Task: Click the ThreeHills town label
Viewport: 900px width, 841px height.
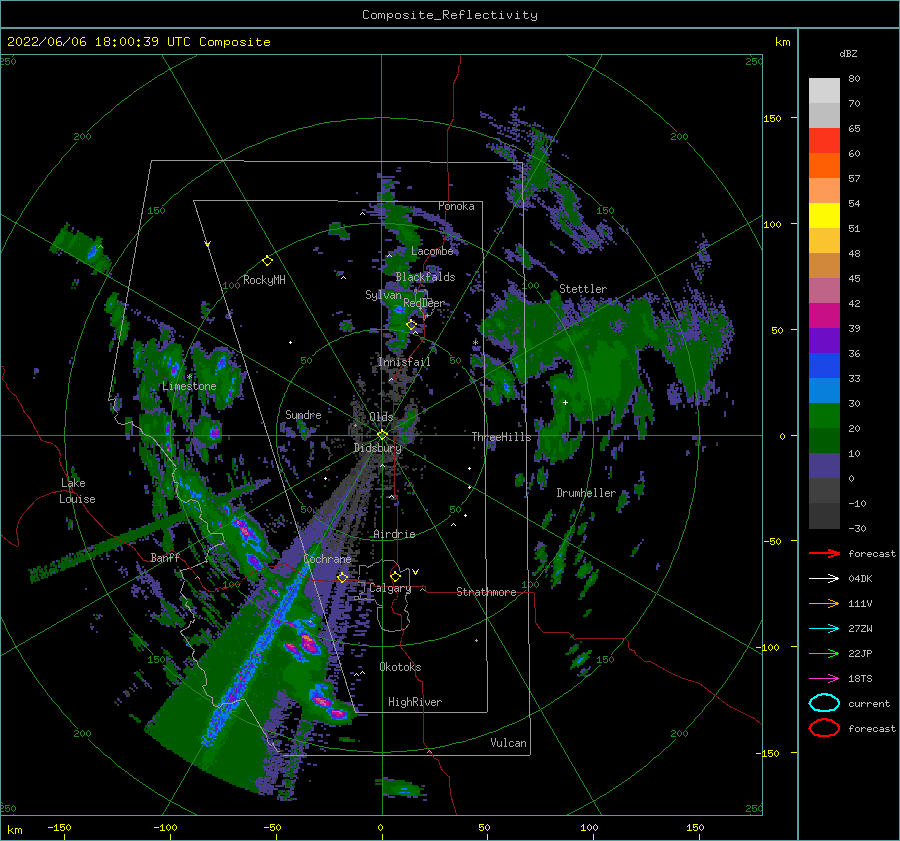Action: [x=501, y=437]
